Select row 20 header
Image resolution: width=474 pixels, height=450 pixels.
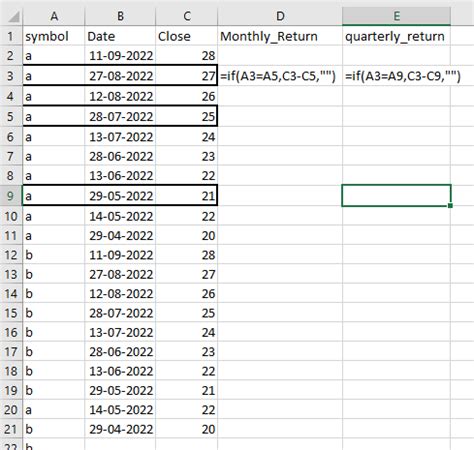click(11, 410)
